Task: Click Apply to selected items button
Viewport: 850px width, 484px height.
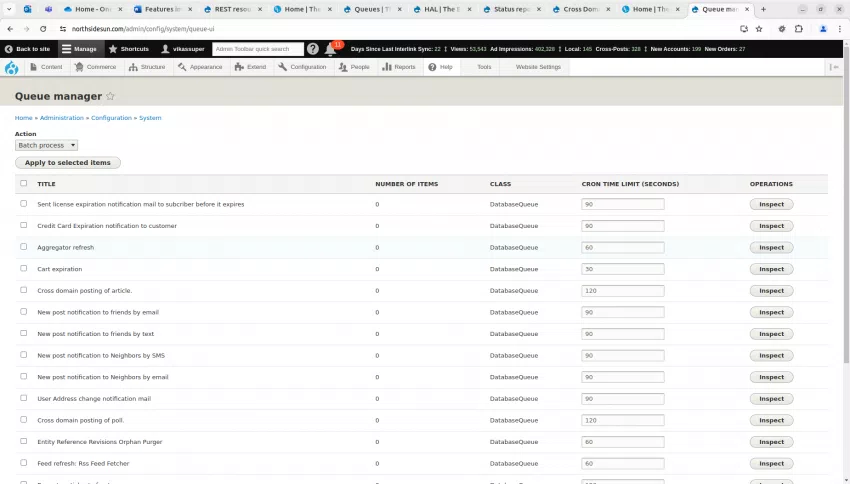Action: click(67, 163)
